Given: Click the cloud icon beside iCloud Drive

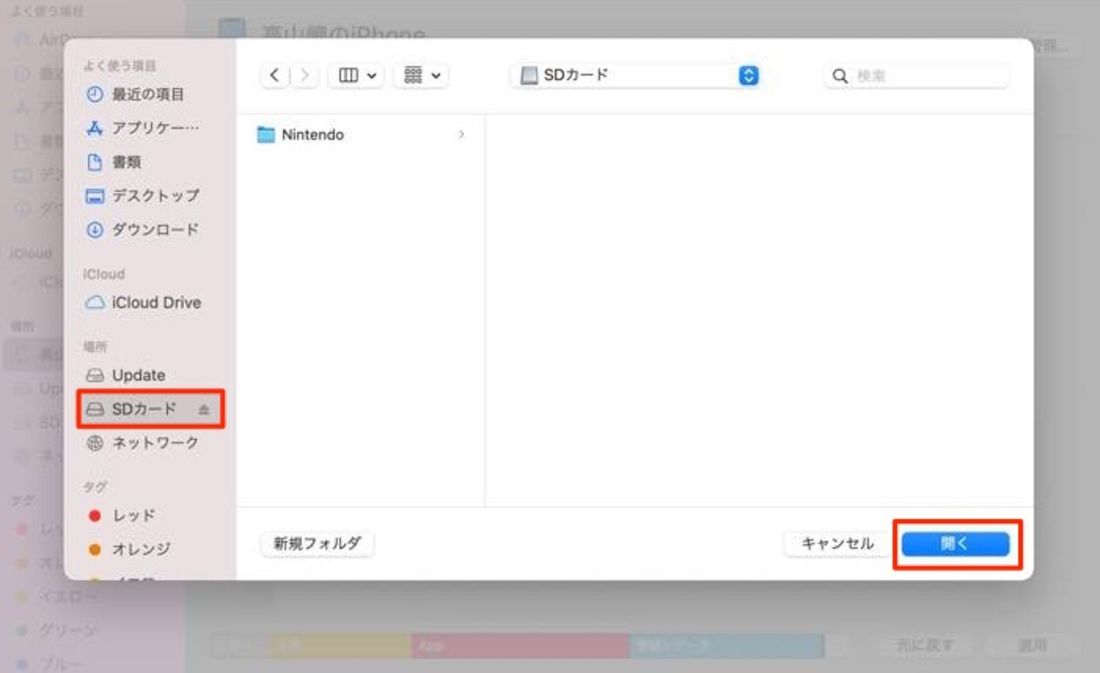Looking at the screenshot, I should pos(95,302).
